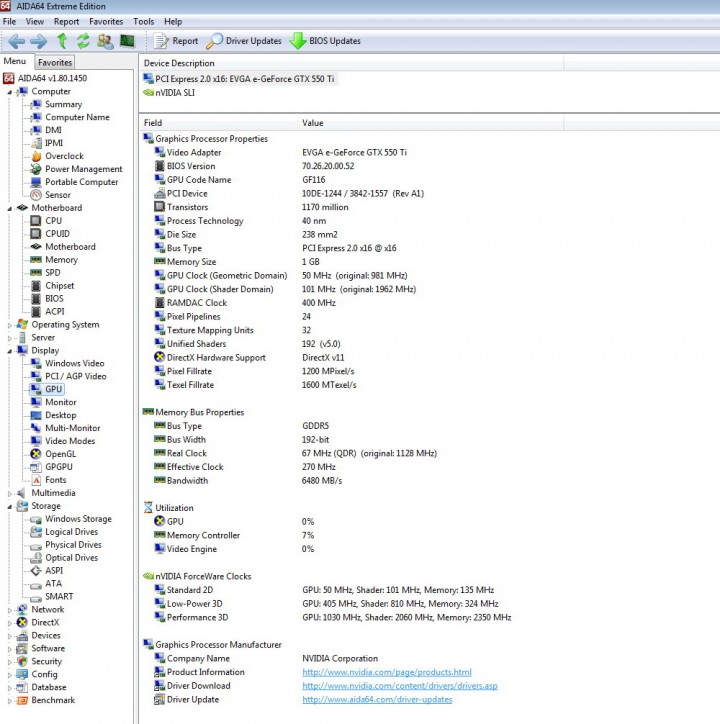Collapse the Storage tree node
The height and width of the screenshot is (724, 720).
(x=10, y=507)
